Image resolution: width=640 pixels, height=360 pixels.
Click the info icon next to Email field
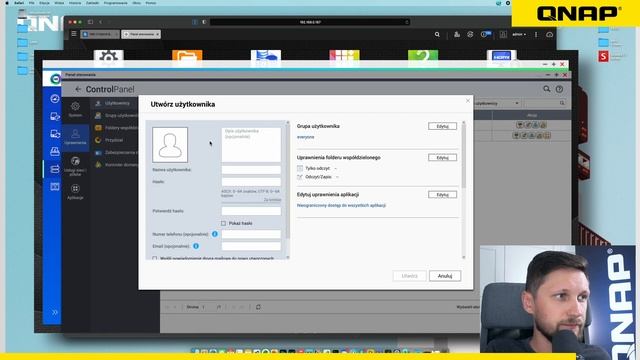coord(196,246)
